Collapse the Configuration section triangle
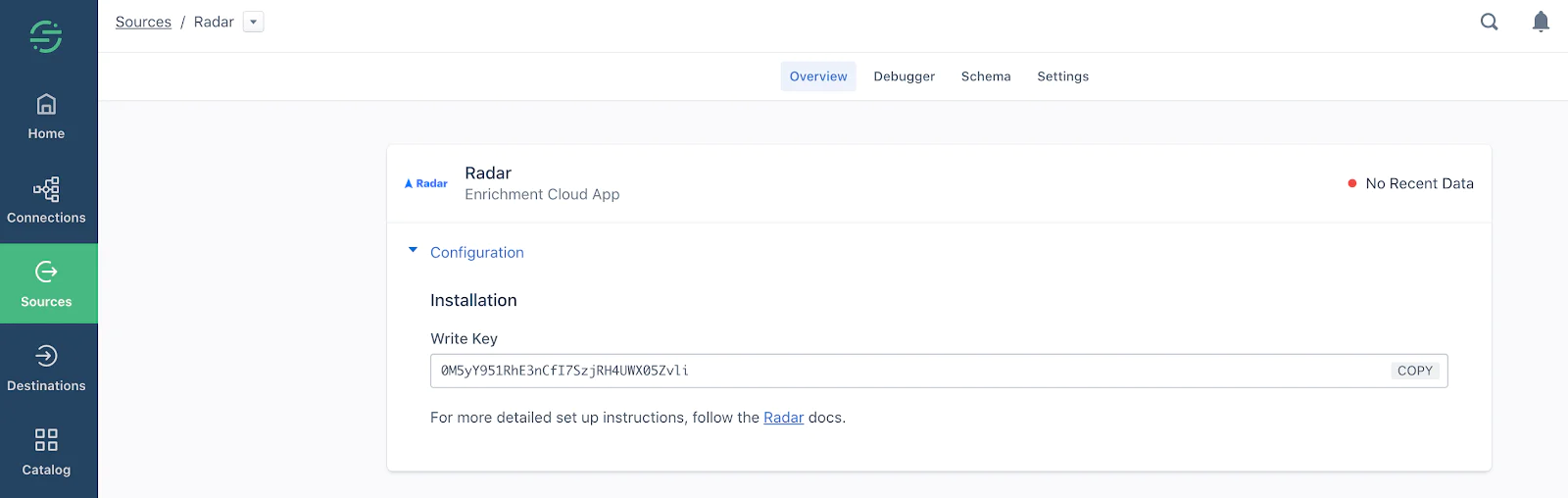 point(413,251)
